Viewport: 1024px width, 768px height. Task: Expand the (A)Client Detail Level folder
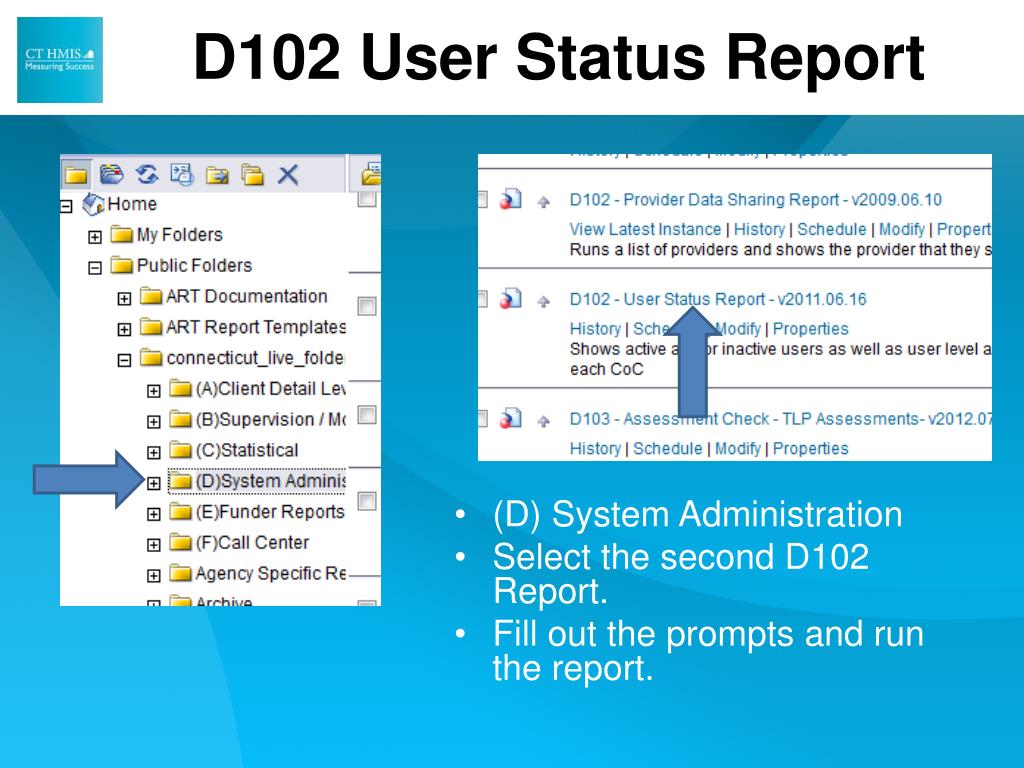pyautogui.click(x=153, y=391)
